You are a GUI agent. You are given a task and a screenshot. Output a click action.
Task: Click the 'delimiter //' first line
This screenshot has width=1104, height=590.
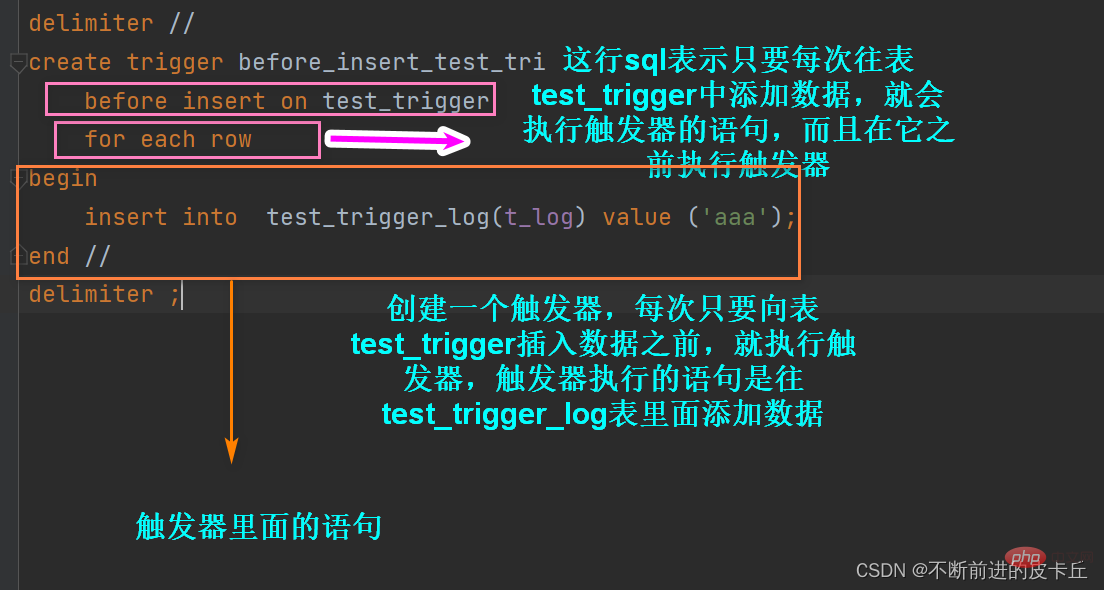111,23
